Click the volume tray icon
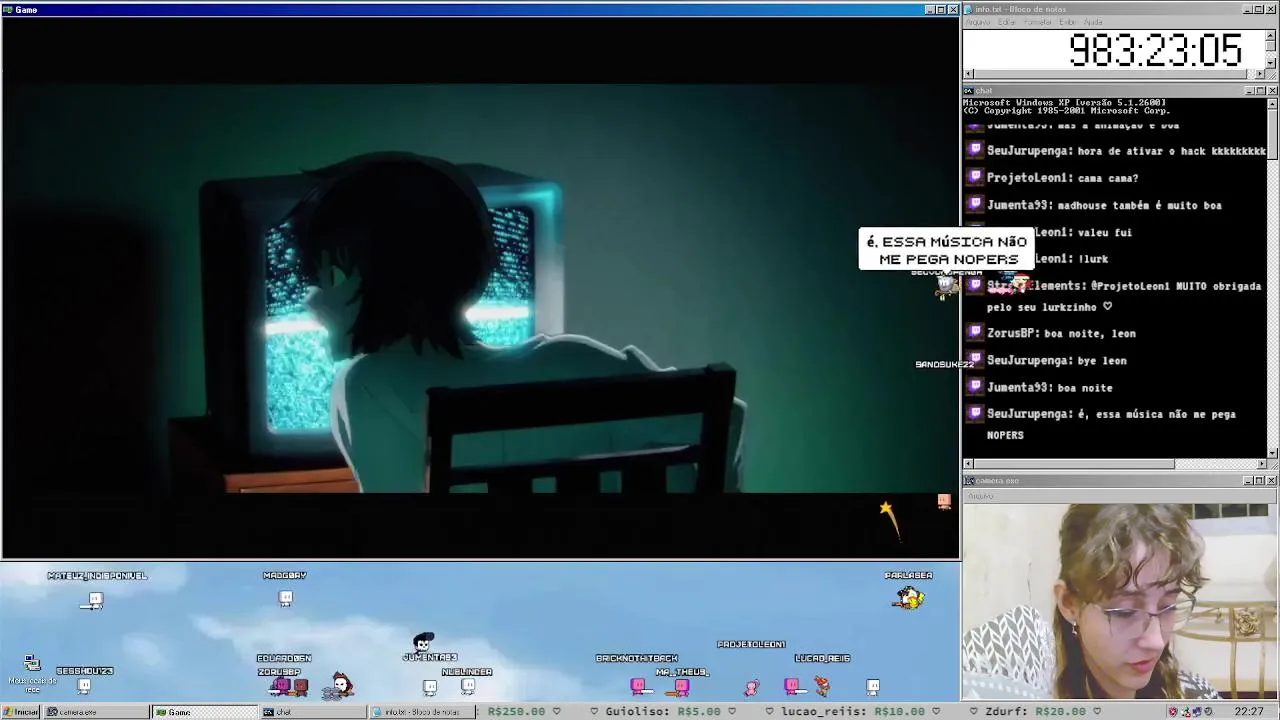 click(1209, 712)
